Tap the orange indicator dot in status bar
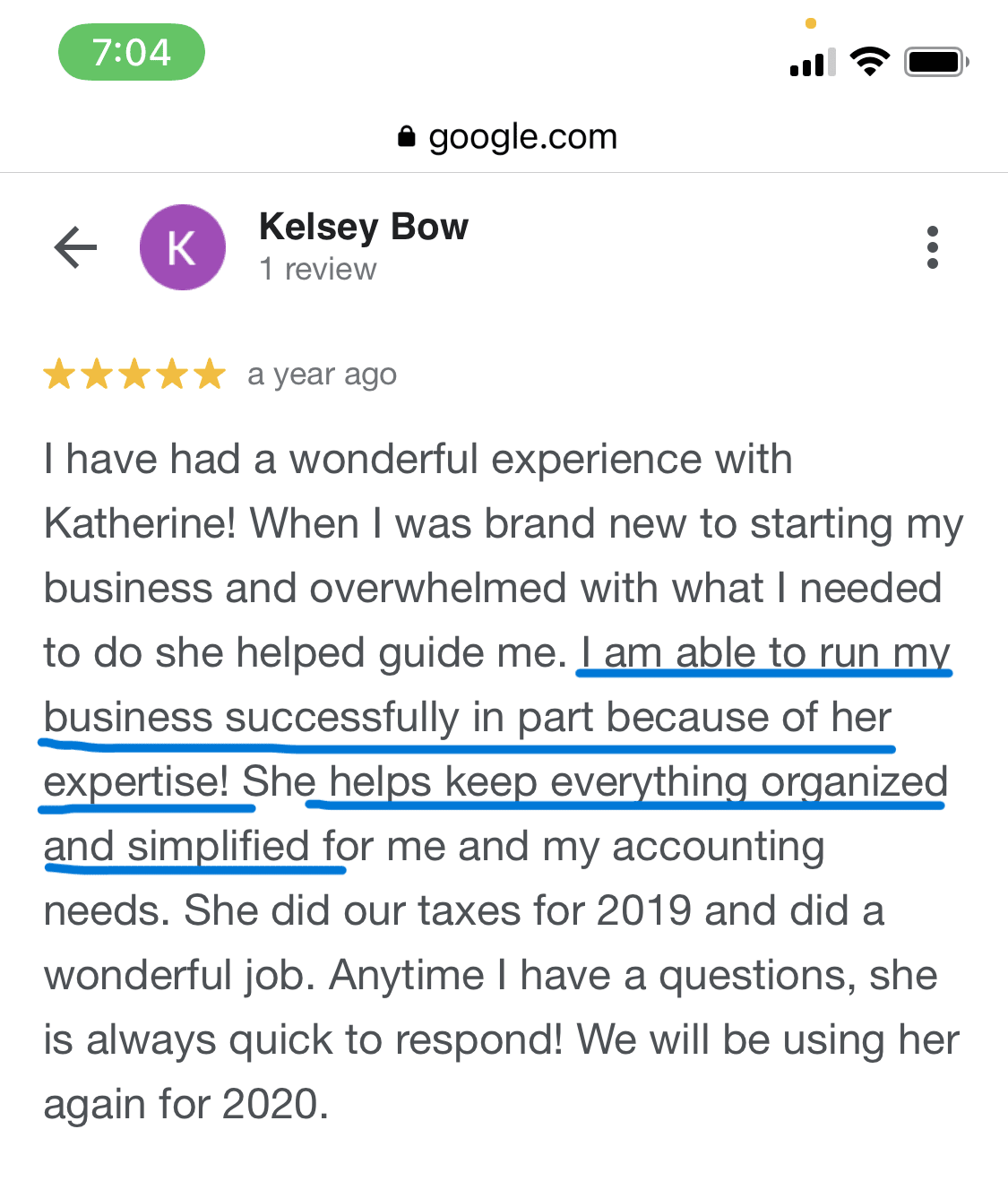The width and height of the screenshot is (1008, 1181). click(x=811, y=23)
